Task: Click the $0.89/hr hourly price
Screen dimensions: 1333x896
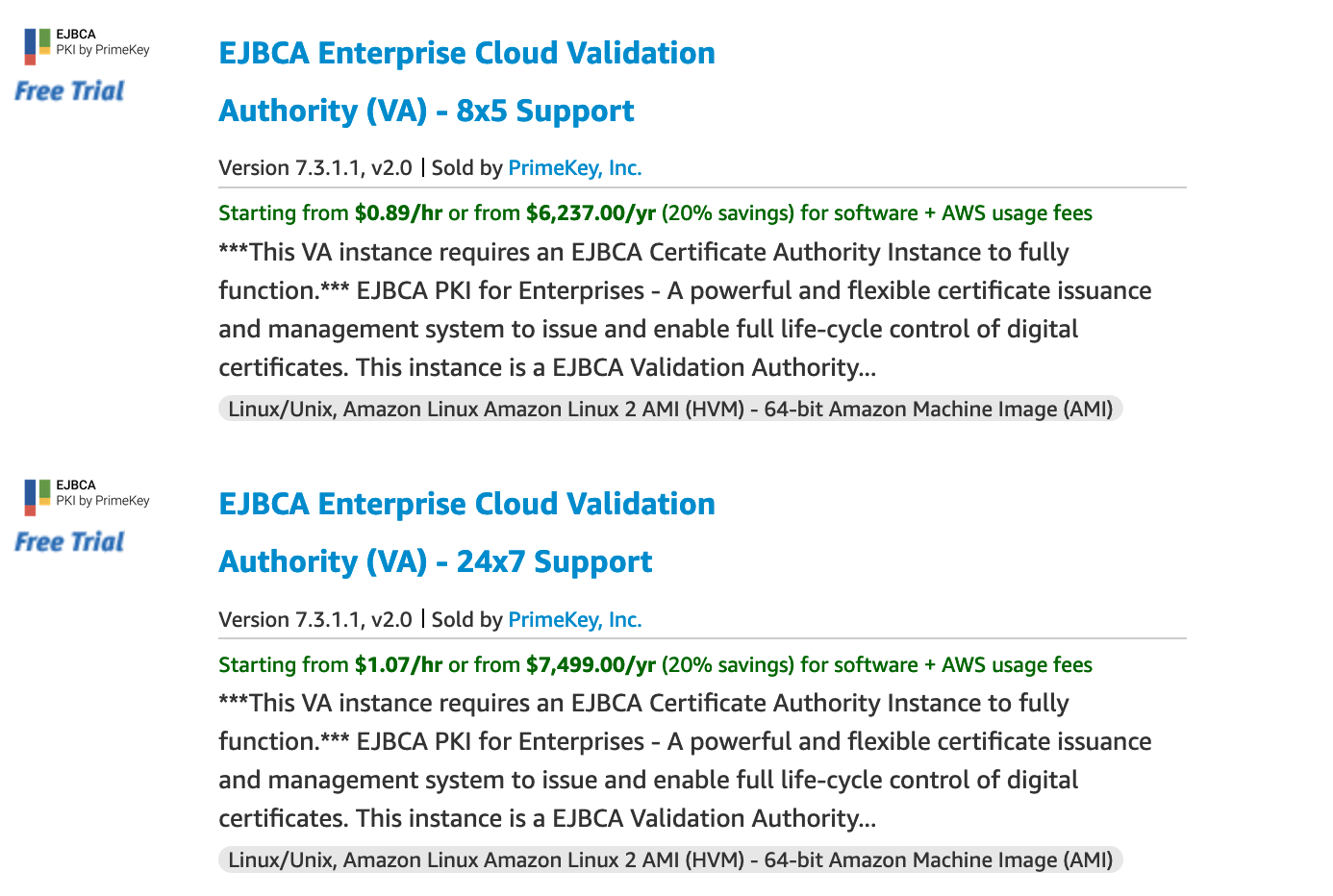Action: pyautogui.click(x=398, y=213)
